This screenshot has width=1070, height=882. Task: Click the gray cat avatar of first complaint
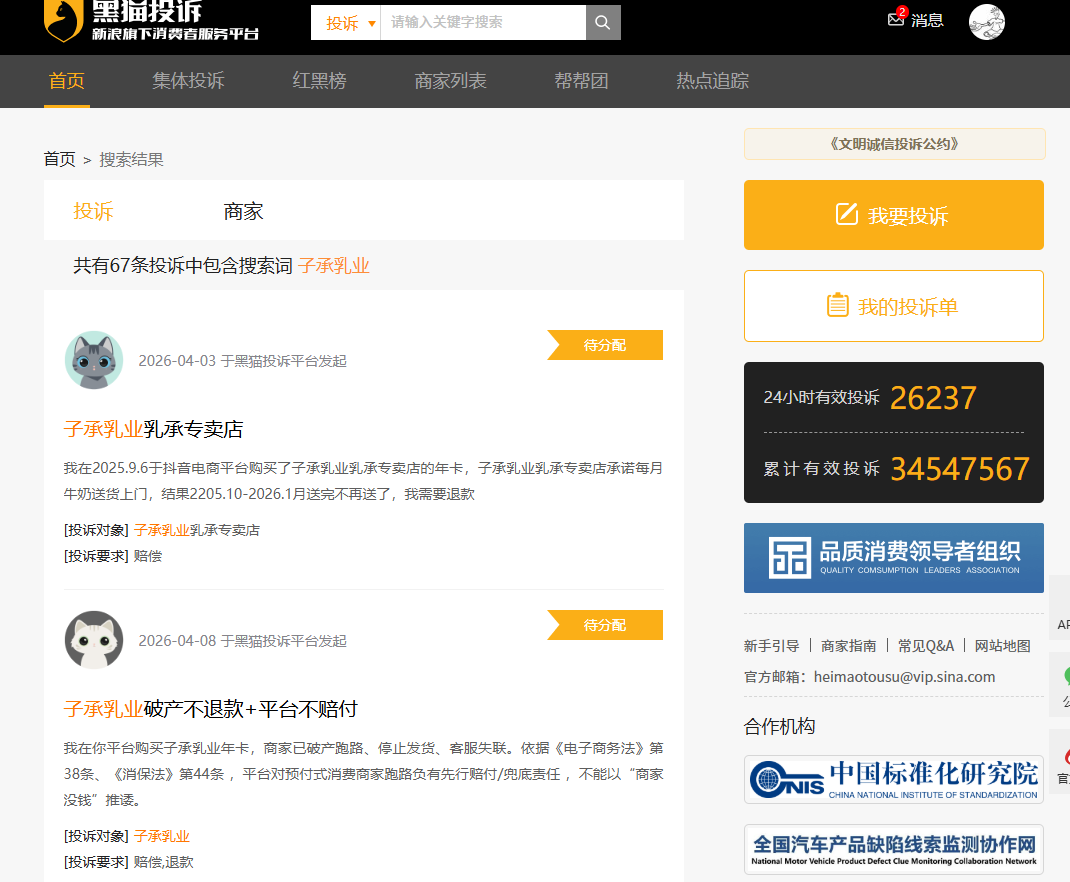(x=94, y=360)
